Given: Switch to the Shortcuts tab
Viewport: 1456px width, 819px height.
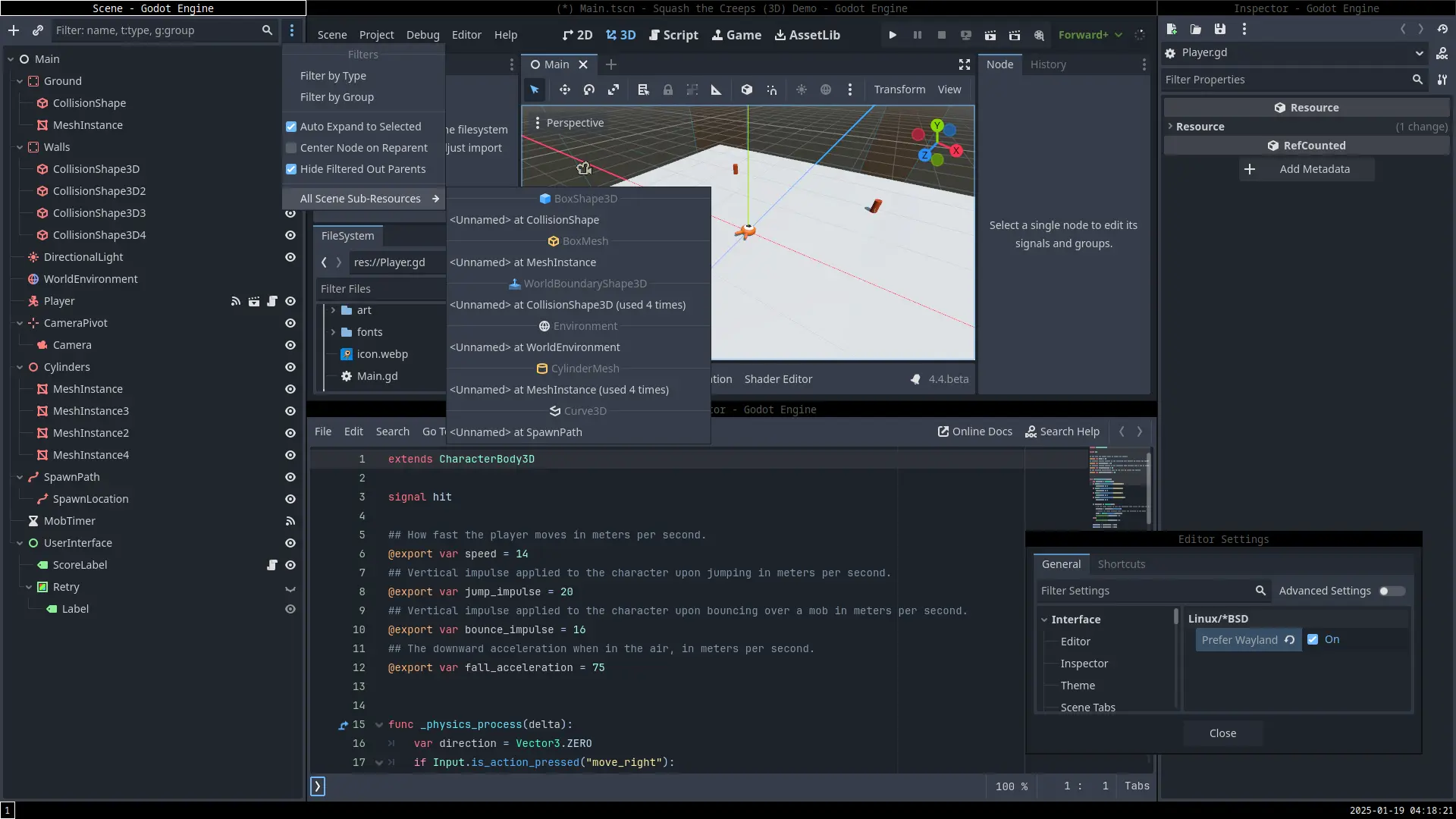Looking at the screenshot, I should click(1121, 564).
